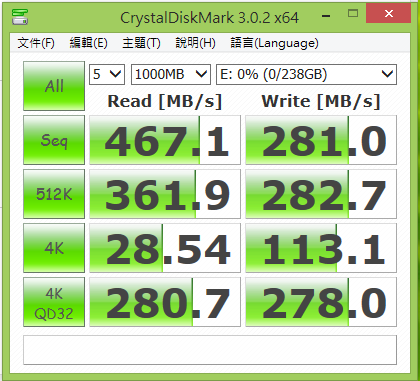Image resolution: width=420 pixels, height=381 pixels.
Task: Start the 512K benchmark test
Action: pos(54,194)
